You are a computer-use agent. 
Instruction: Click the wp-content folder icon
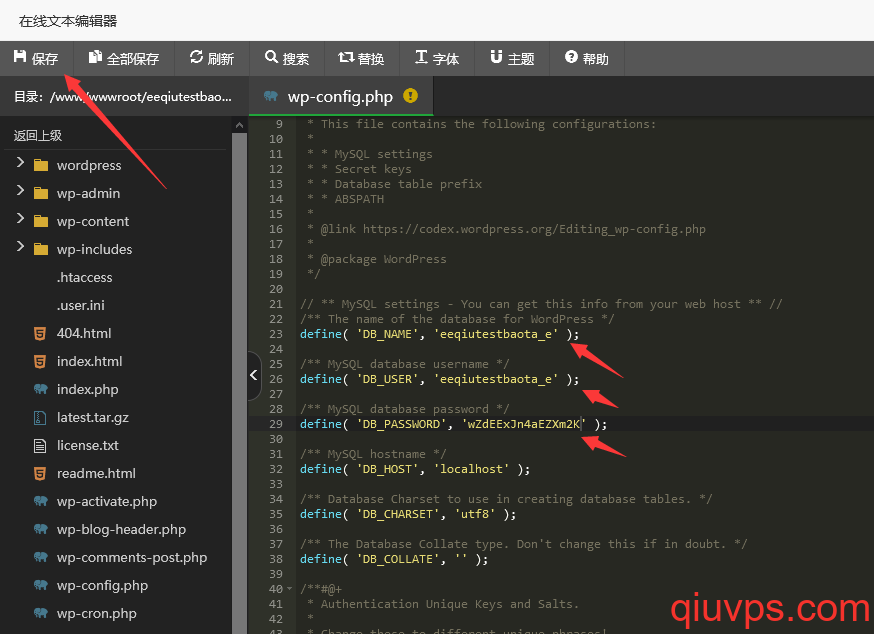coord(41,221)
